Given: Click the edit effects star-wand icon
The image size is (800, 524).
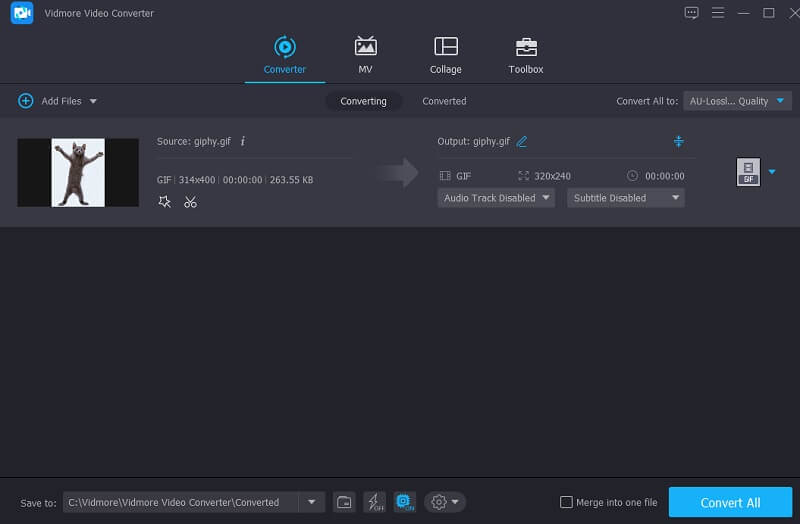Looking at the screenshot, I should coord(165,202).
